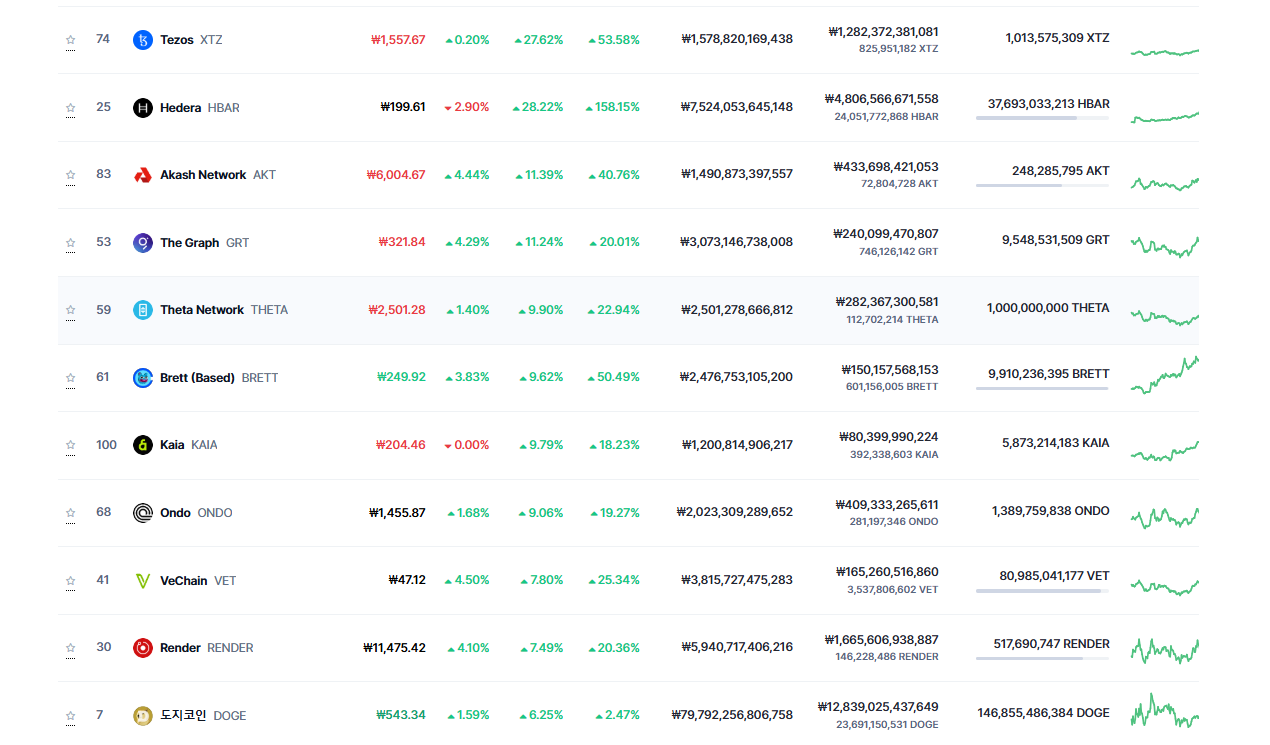Open the Theta Network name link
1270x745 pixels.
pyautogui.click(x=202, y=310)
